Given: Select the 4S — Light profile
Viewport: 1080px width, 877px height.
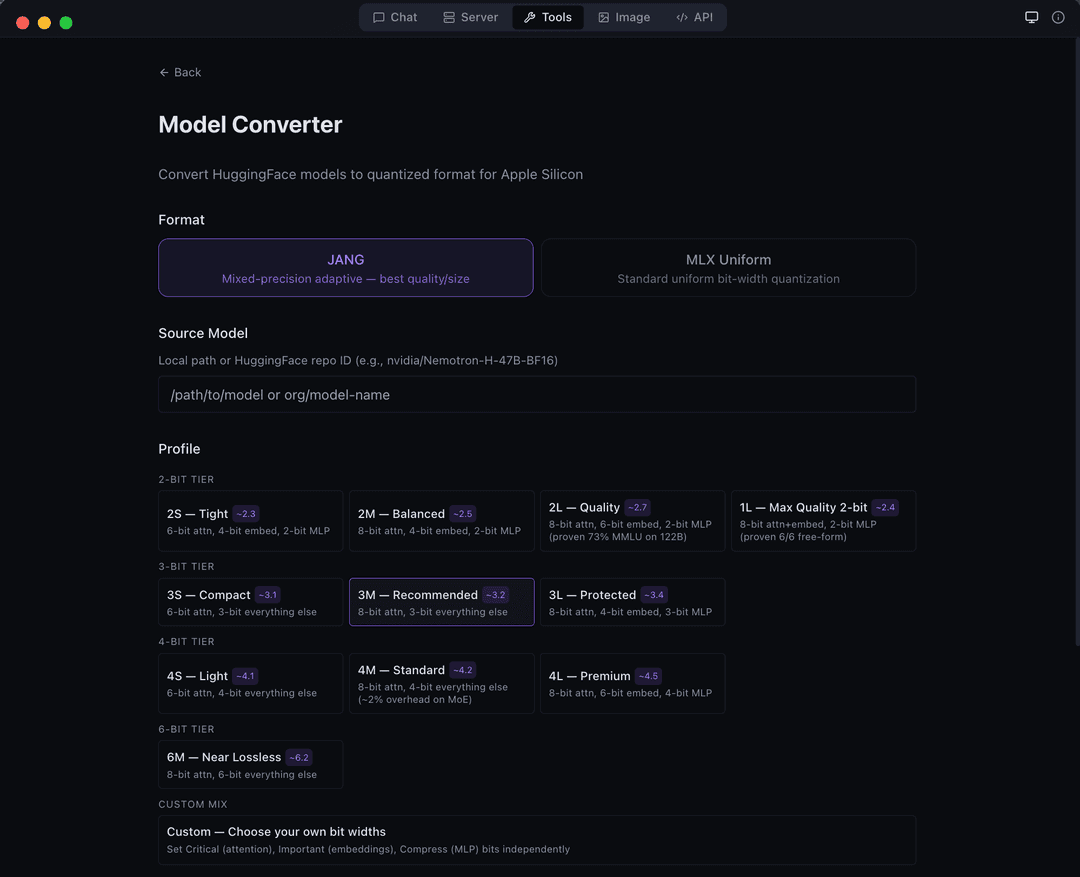Looking at the screenshot, I should (251, 683).
